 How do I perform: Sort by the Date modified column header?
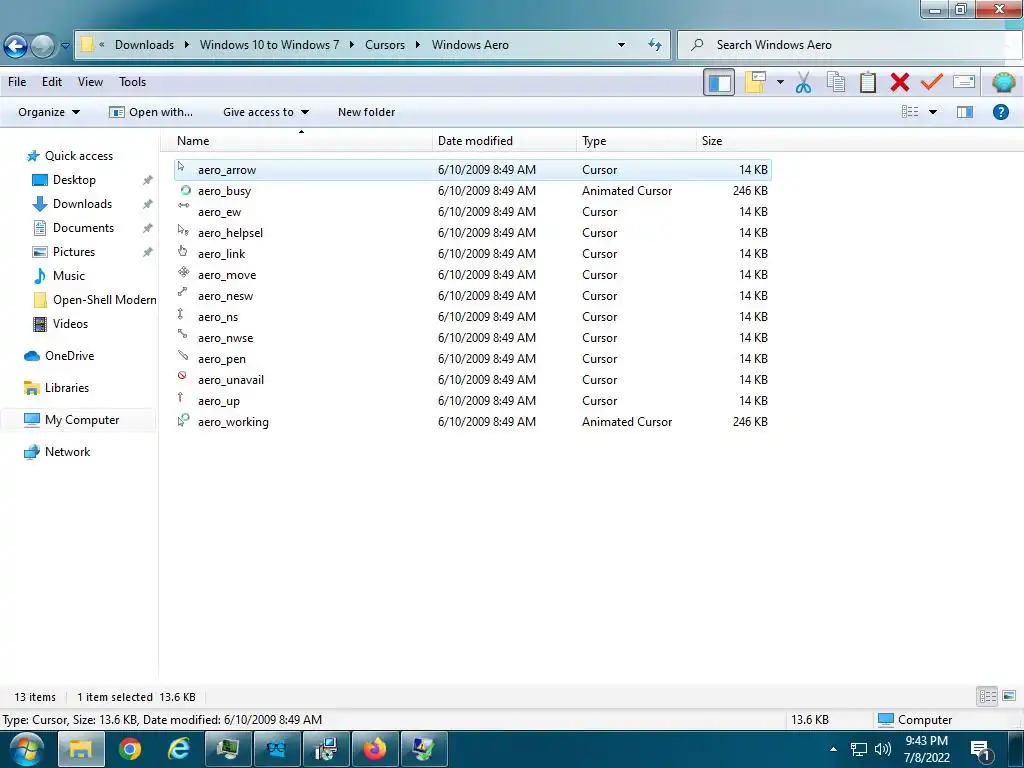click(x=505, y=141)
